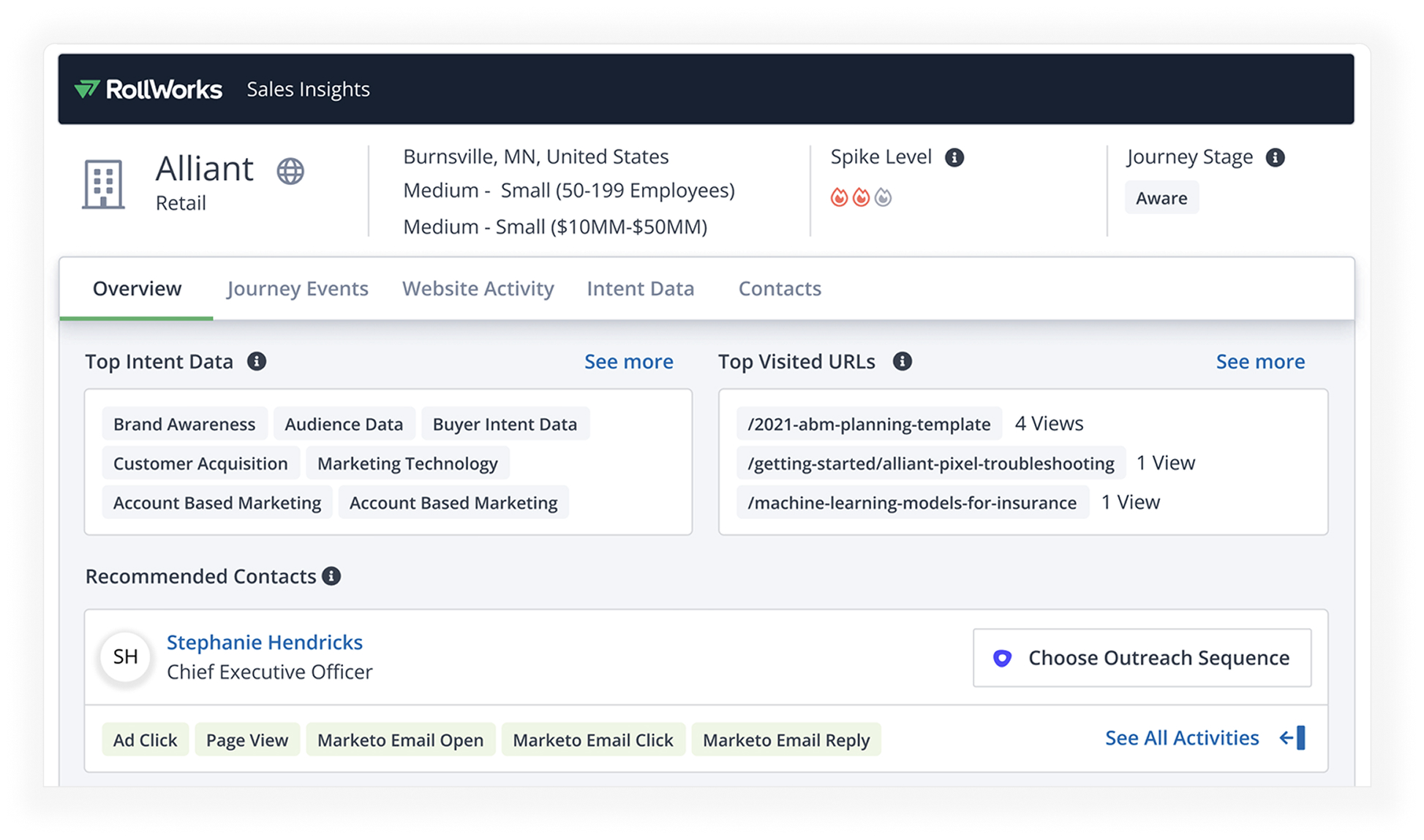This screenshot has width=1424, height=840.
Task: Select the Buyer Intent Data tag
Action: coord(505,424)
